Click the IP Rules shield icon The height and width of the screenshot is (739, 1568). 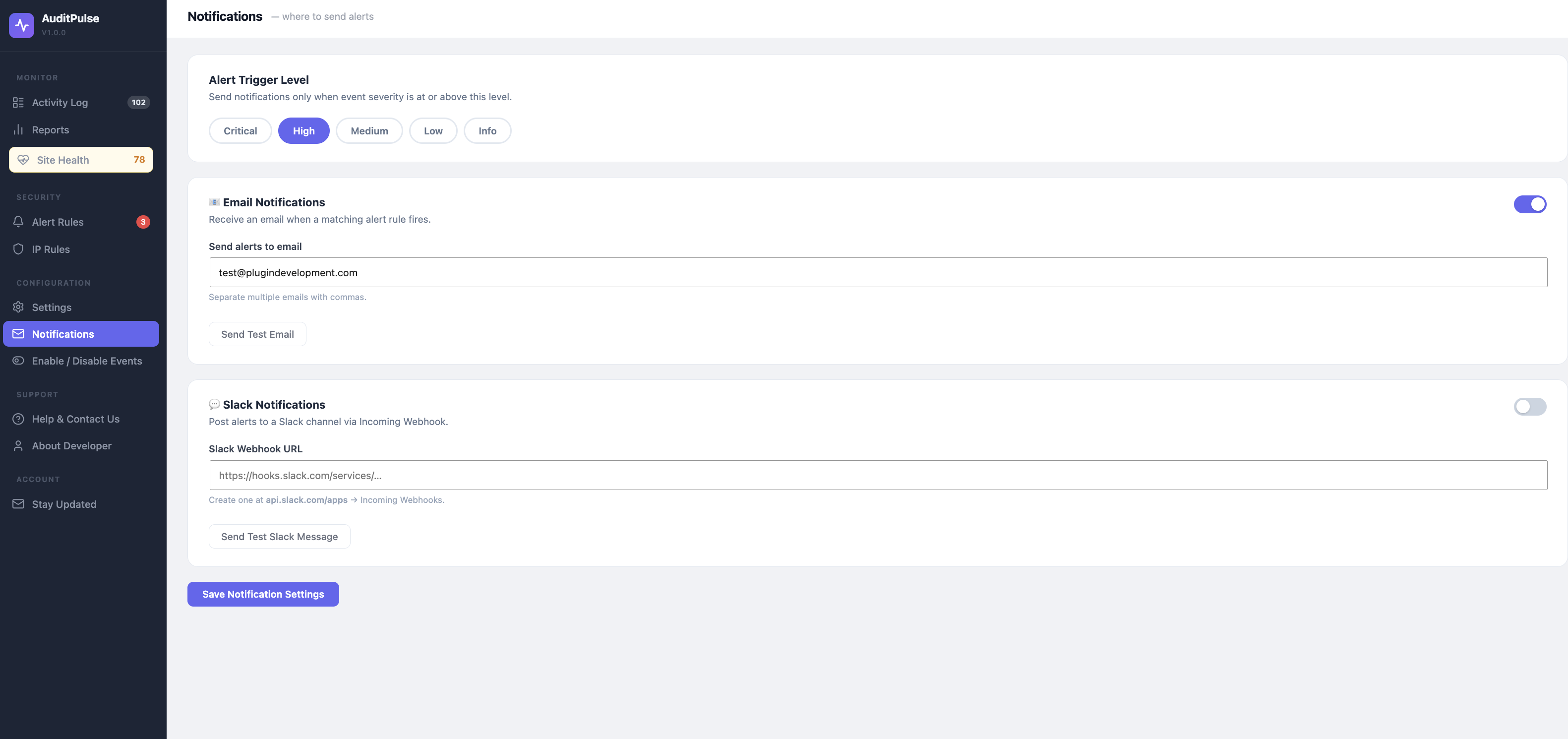[18, 249]
